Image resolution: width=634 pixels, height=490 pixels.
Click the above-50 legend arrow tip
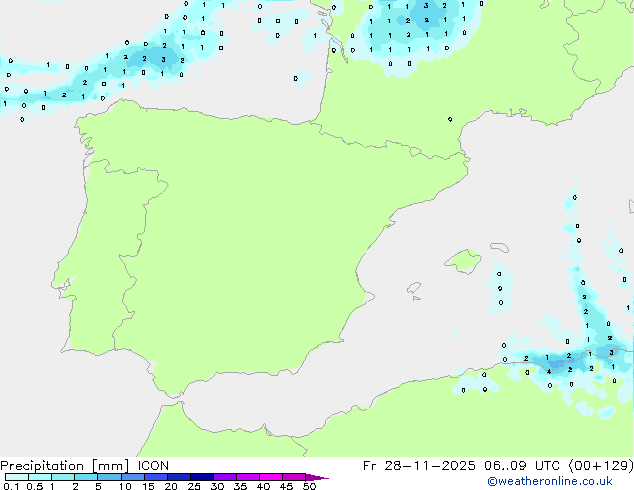(x=317, y=477)
